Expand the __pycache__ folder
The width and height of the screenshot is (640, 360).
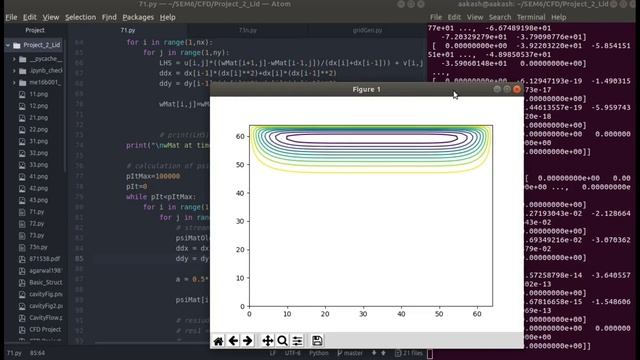(x=14, y=59)
